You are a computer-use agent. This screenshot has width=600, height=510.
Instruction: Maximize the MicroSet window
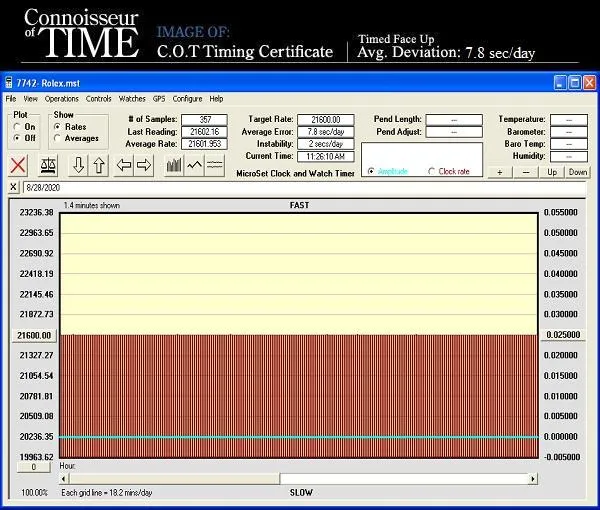[x=574, y=83]
